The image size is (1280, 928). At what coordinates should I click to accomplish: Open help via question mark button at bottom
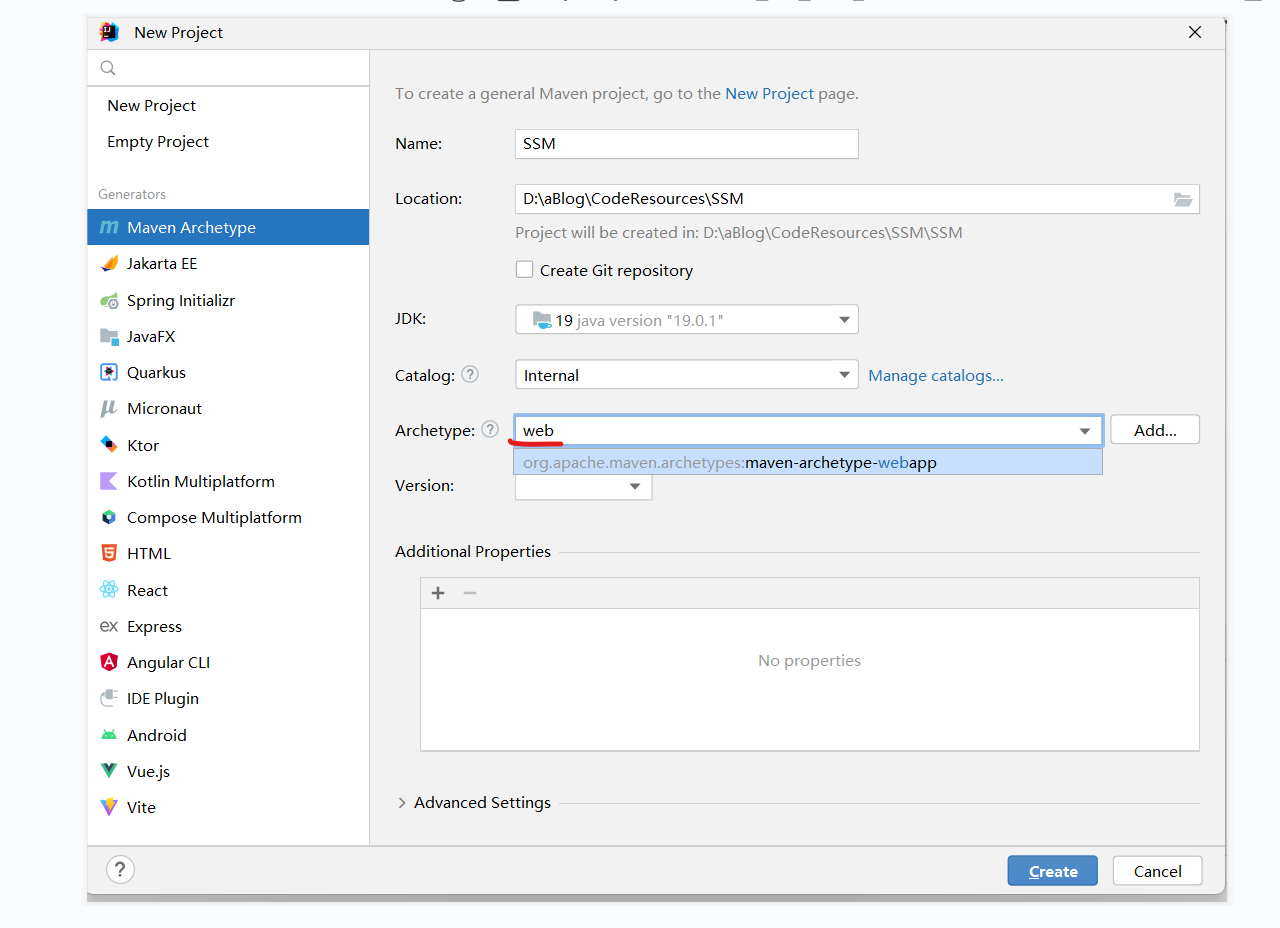coord(120,870)
